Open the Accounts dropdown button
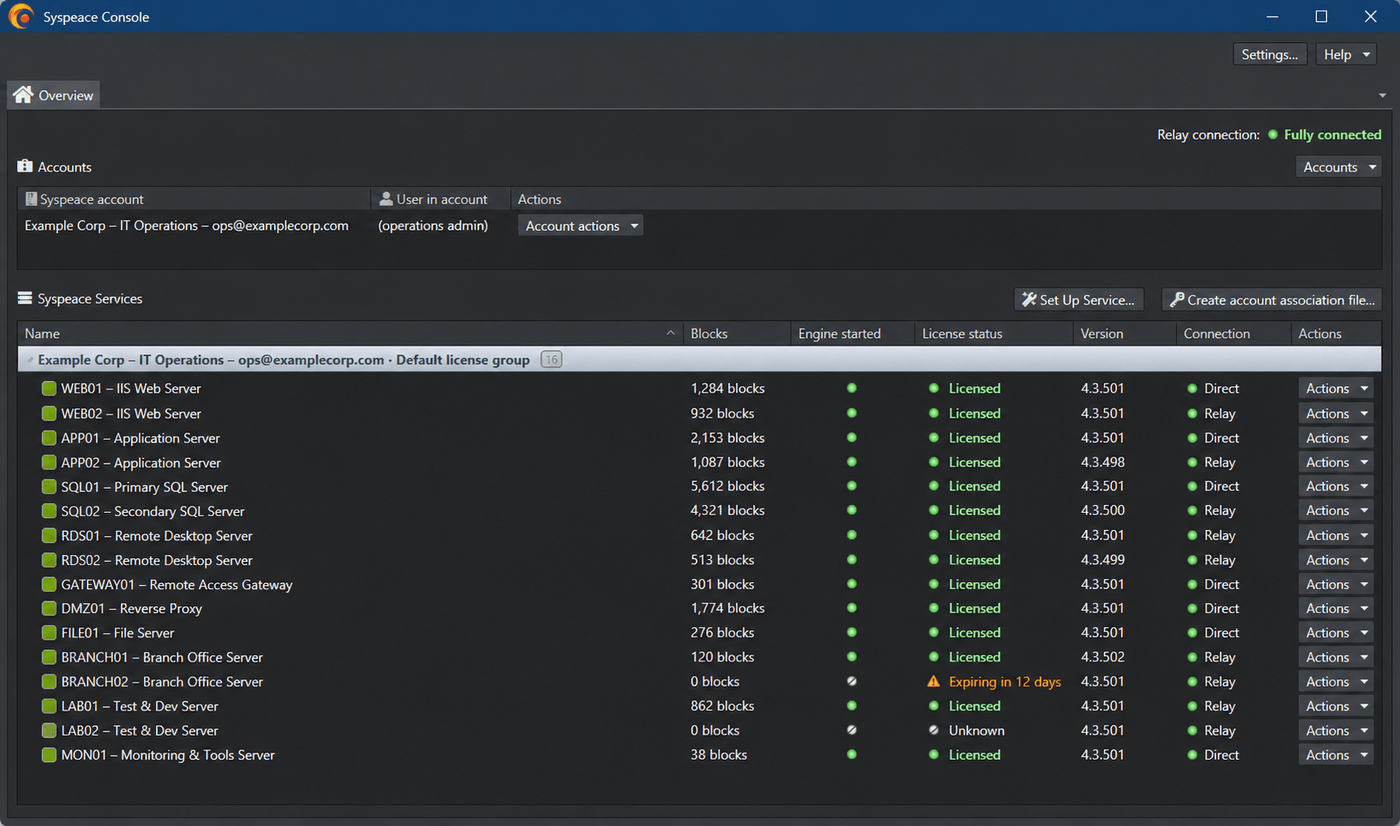This screenshot has height=826, width=1400. (x=1338, y=167)
